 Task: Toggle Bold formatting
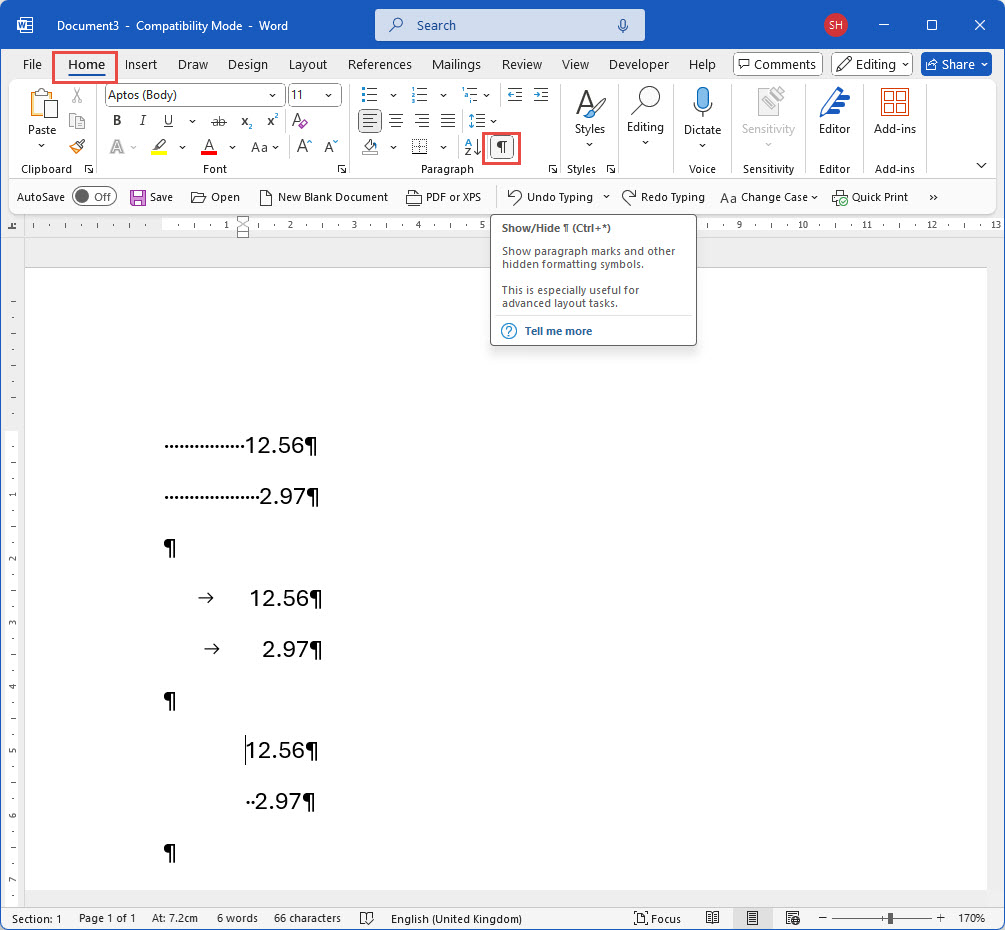point(117,121)
